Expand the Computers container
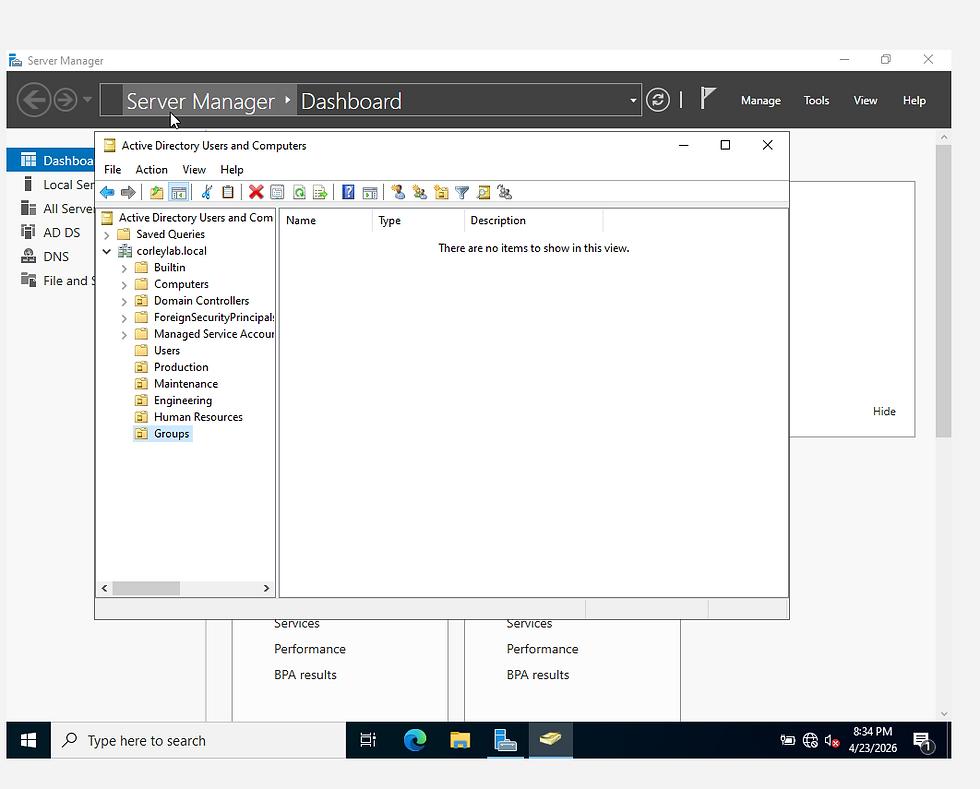This screenshot has height=789, width=980. (x=124, y=285)
